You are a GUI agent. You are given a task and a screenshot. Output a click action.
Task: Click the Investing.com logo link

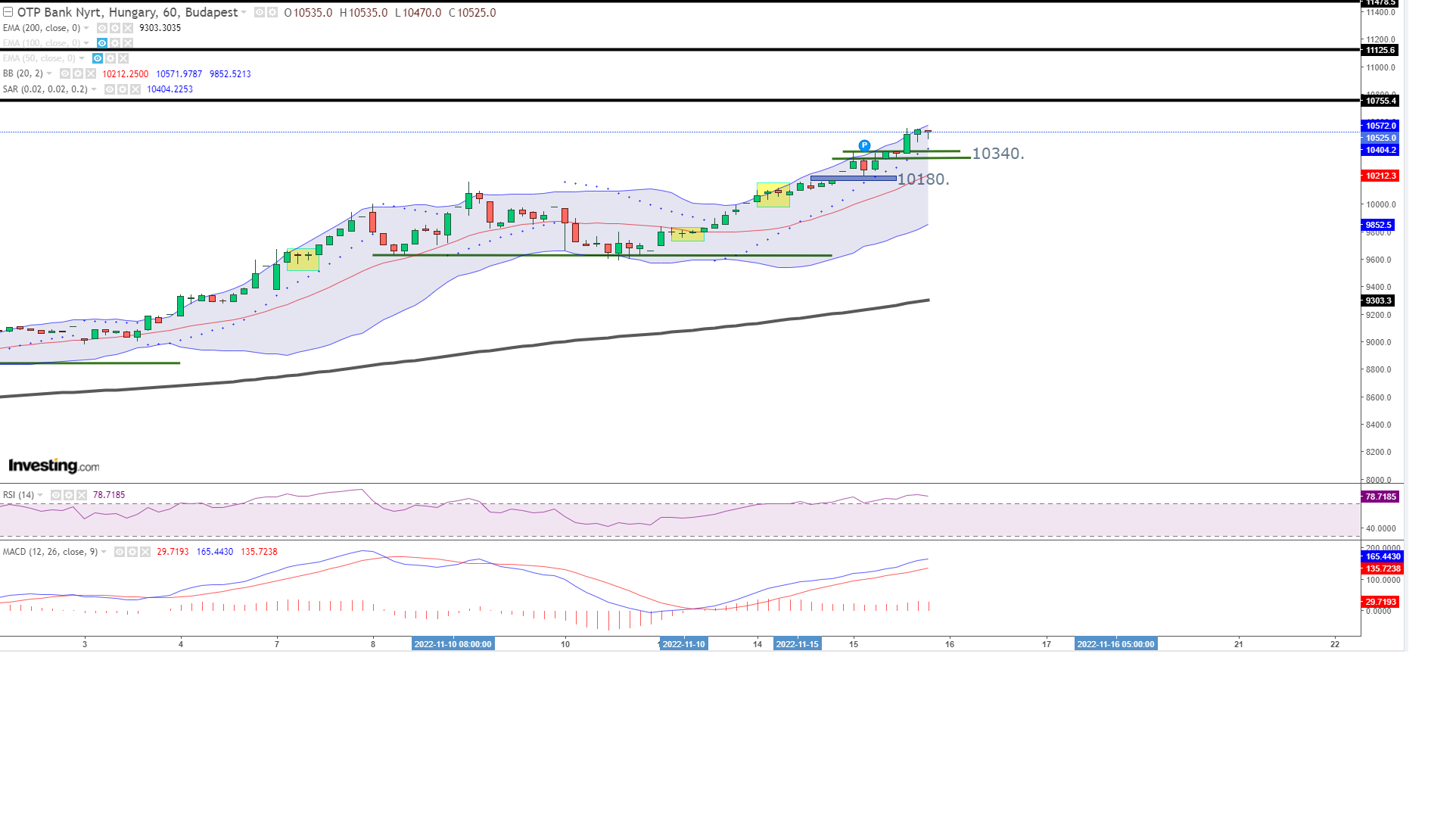point(54,466)
